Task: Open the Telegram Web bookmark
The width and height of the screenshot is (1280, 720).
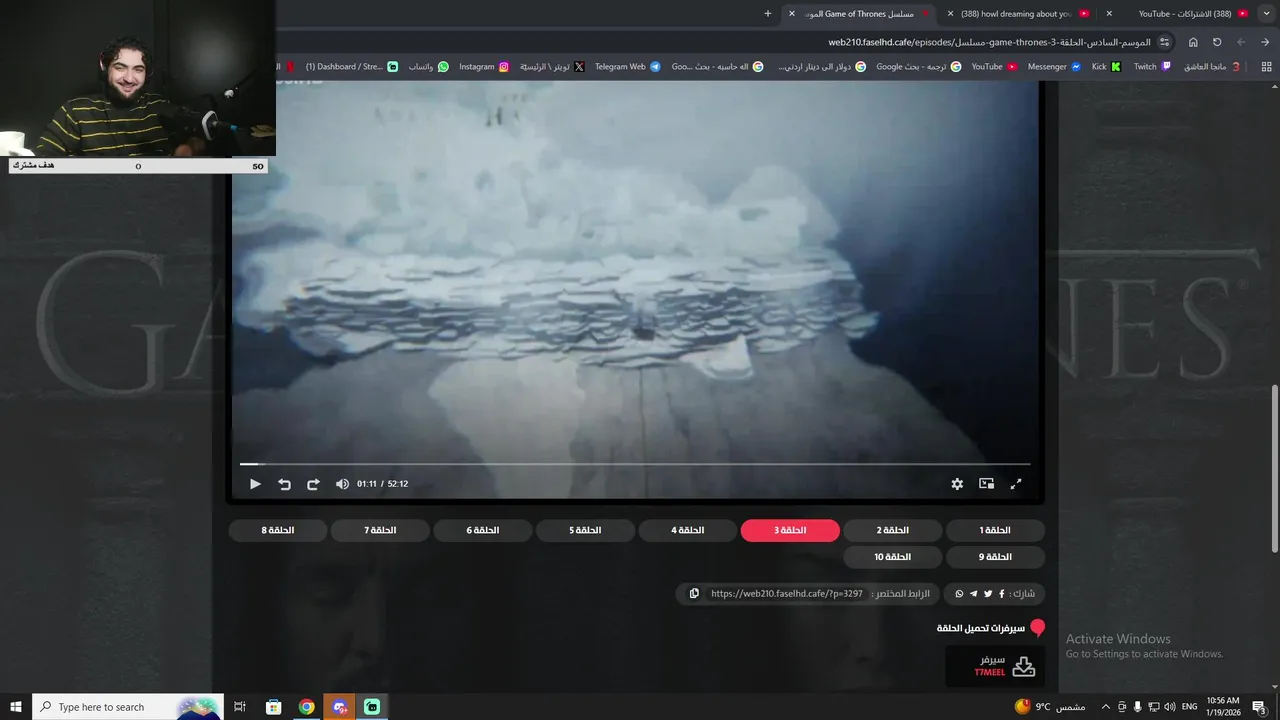Action: (628, 67)
